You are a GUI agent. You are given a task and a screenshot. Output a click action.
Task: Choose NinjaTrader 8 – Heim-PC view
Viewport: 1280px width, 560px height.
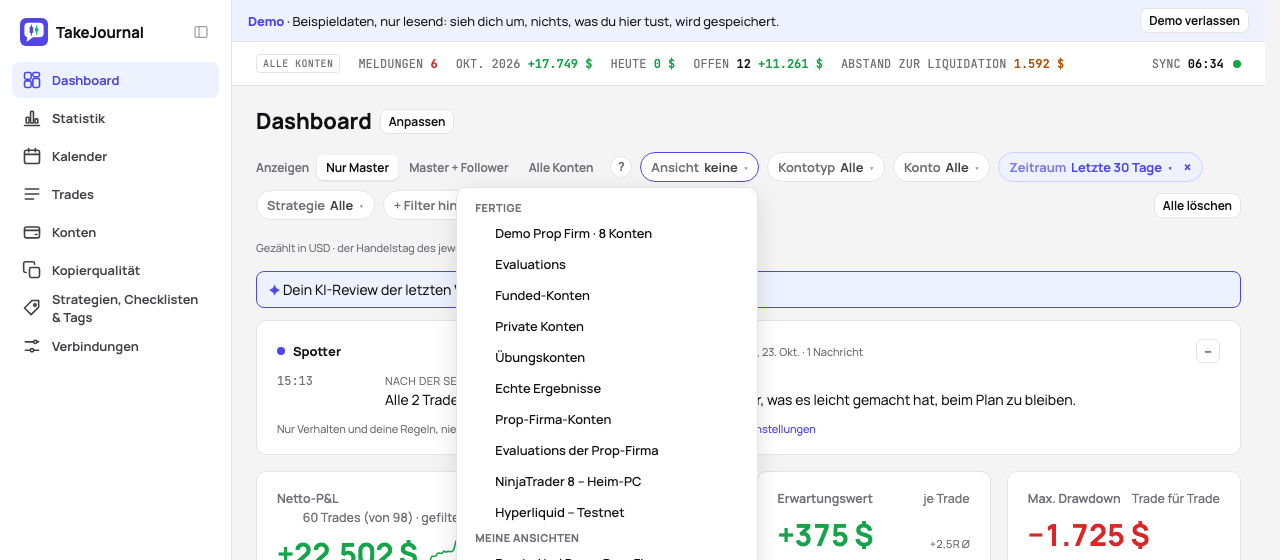tap(607, 481)
